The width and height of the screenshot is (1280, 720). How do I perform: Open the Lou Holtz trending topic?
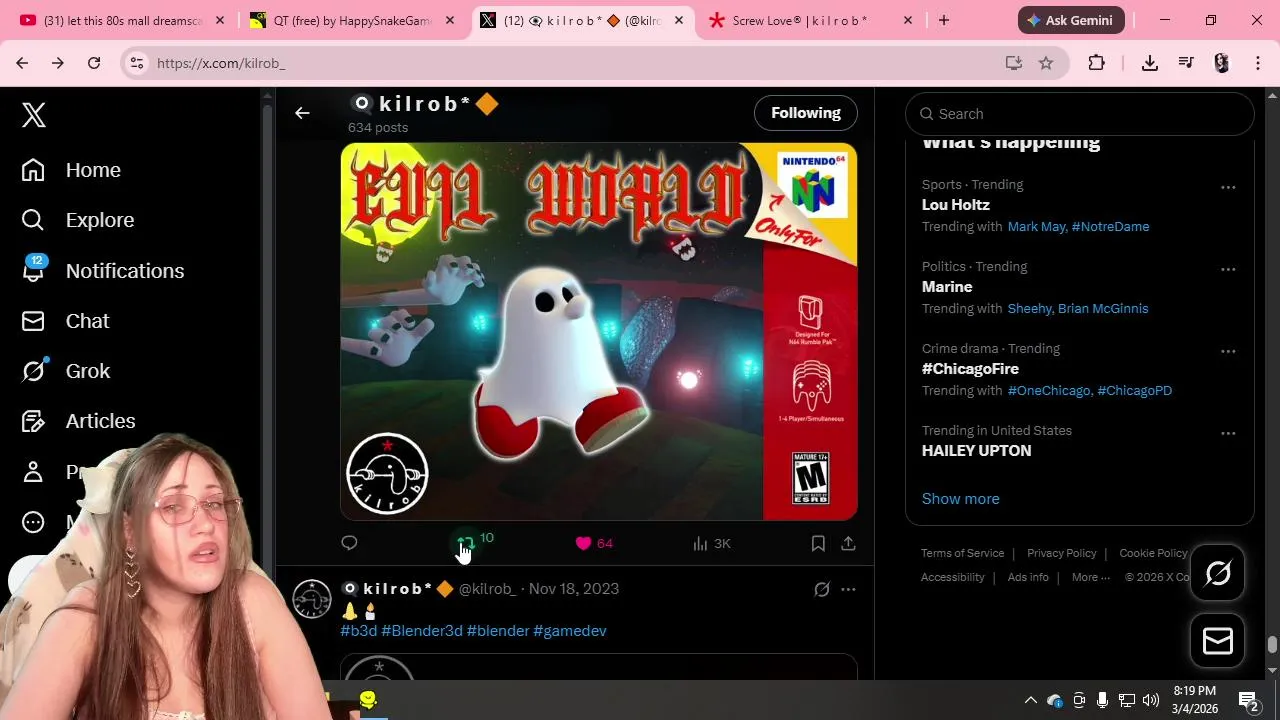[956, 205]
